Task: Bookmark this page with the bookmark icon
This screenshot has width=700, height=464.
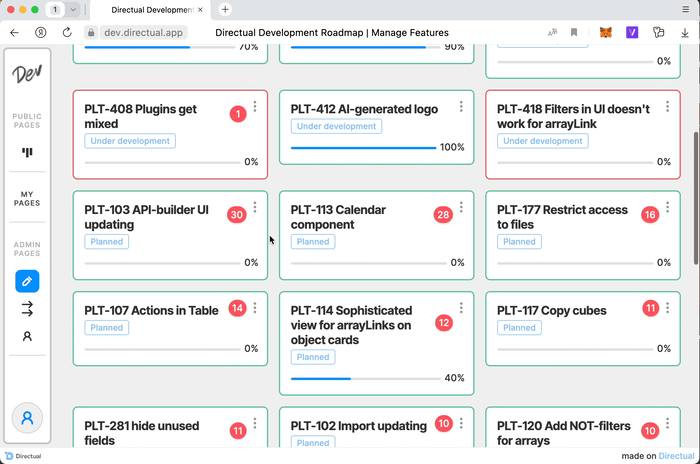Action: pos(575,32)
